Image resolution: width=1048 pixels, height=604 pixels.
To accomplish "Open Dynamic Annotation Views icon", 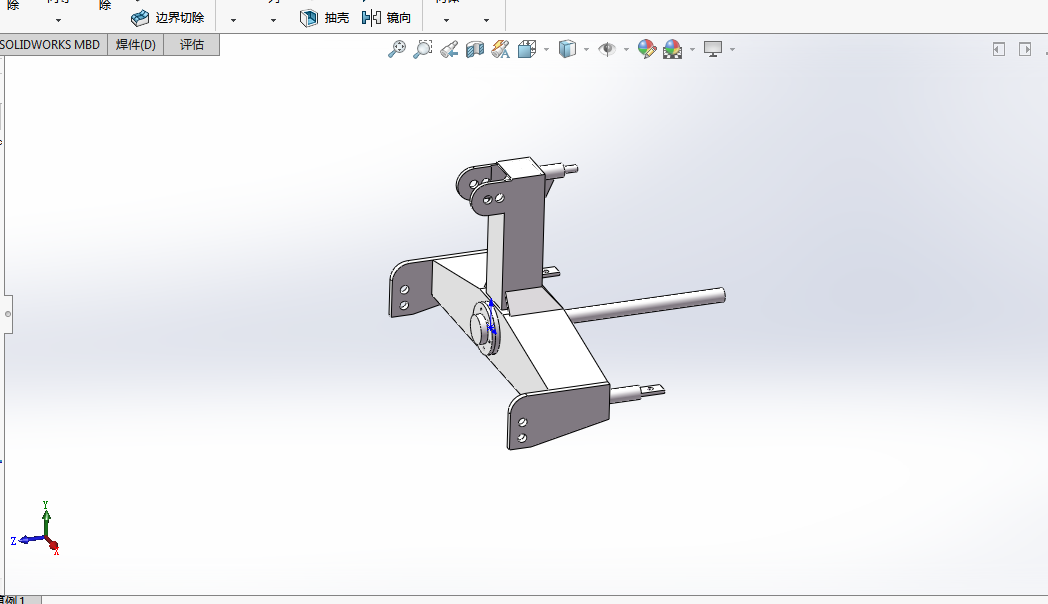I will click(501, 49).
